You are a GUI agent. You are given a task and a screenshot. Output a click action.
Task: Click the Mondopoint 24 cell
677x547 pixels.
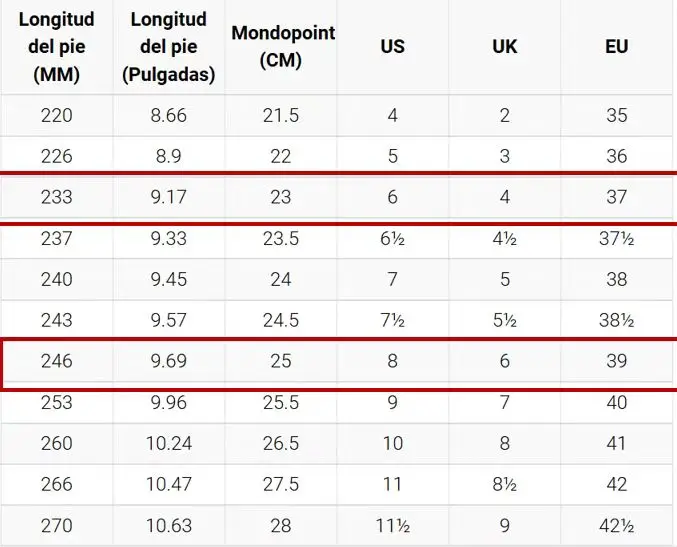pos(281,280)
